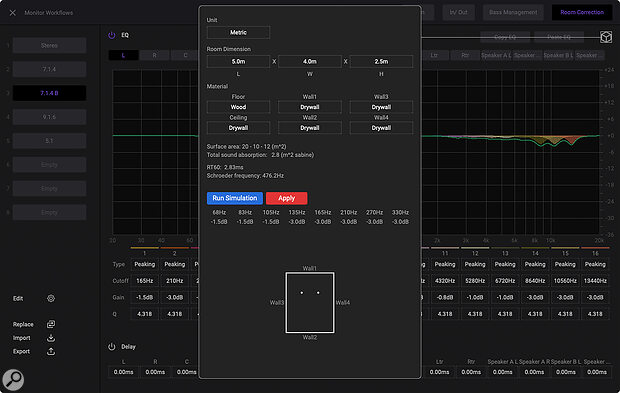This screenshot has height=393, width=620.
Task: Click the Copy EQ button
Action: coord(505,37)
